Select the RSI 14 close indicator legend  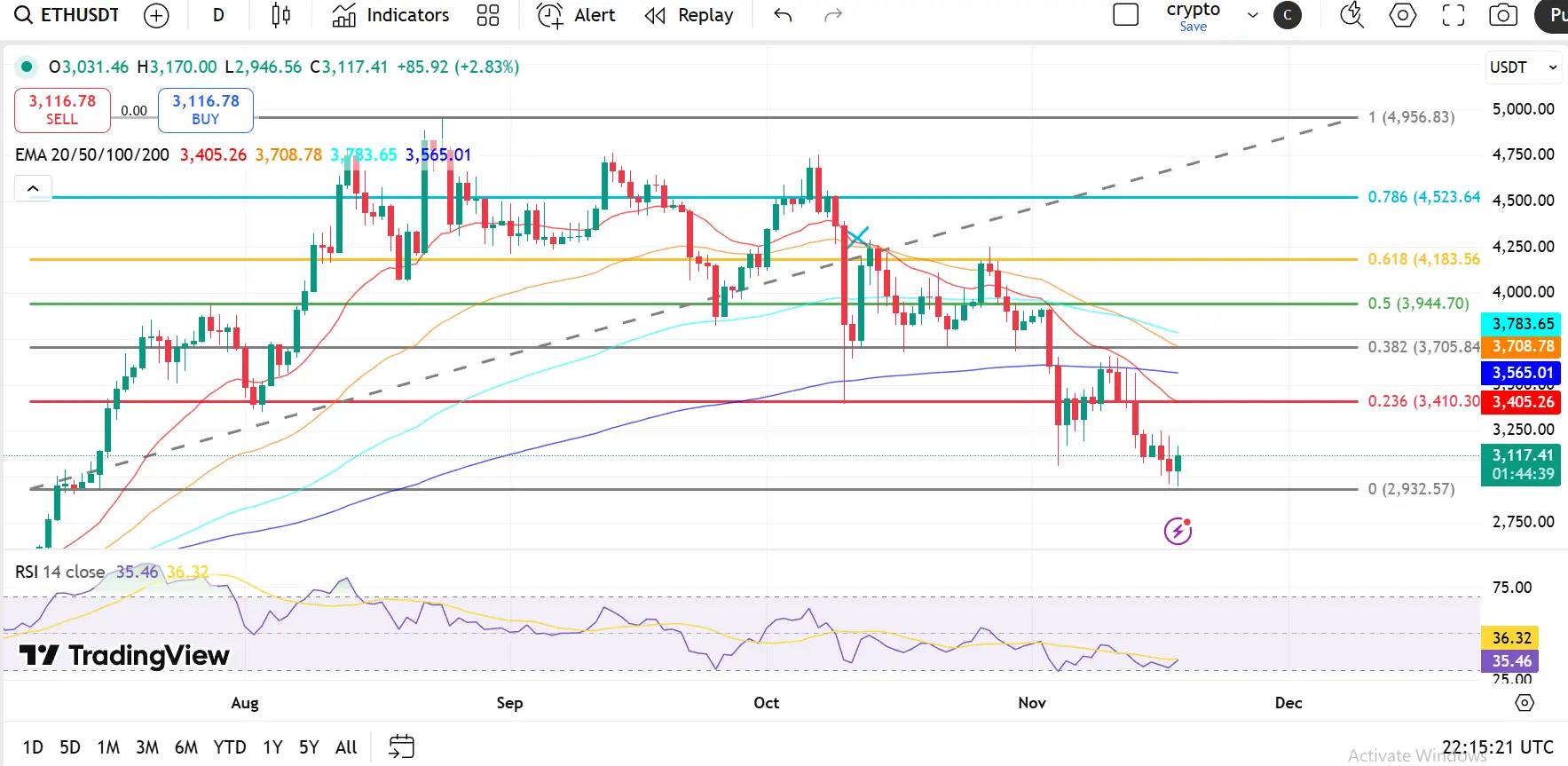tap(60, 573)
